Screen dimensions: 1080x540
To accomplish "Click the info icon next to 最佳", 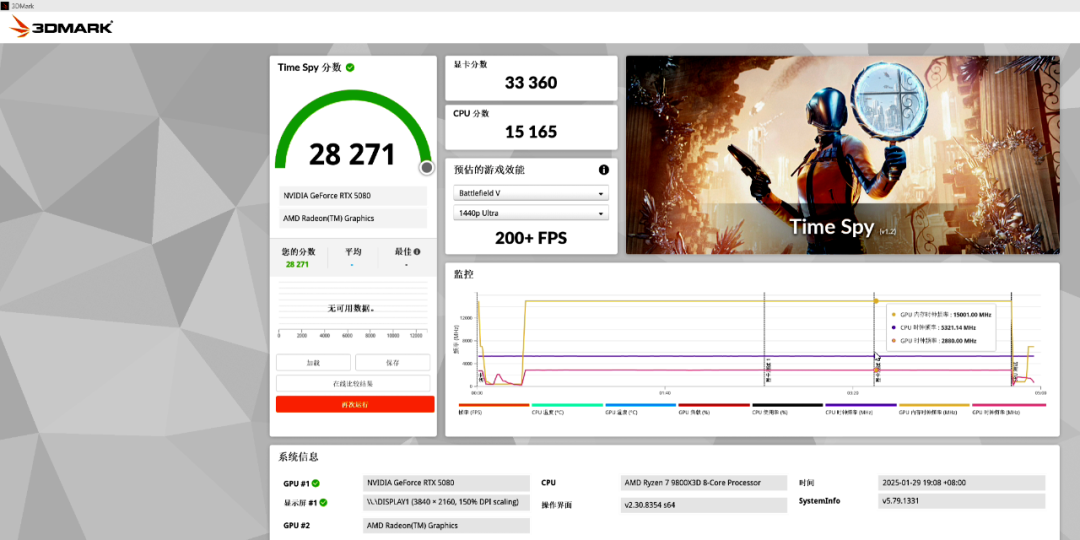I will click(x=417, y=252).
